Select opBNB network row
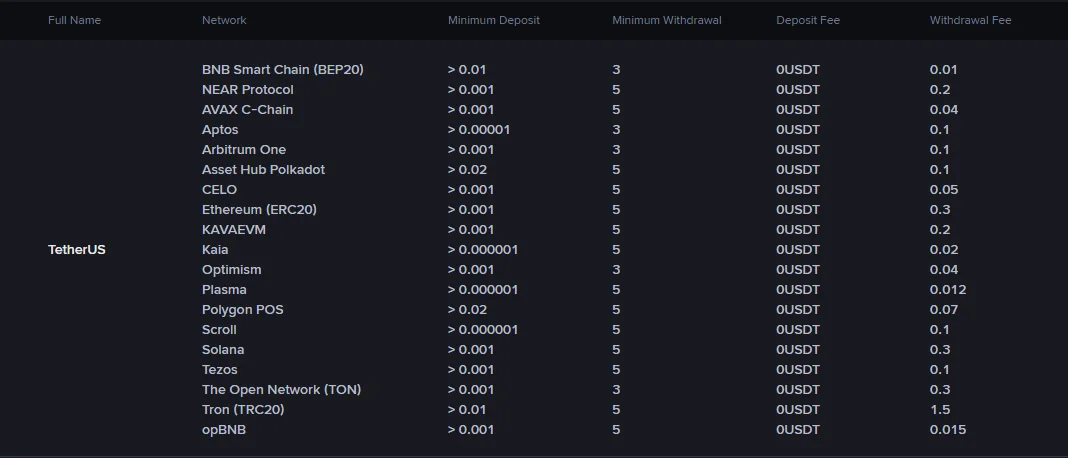1068x458 pixels. tap(224, 430)
